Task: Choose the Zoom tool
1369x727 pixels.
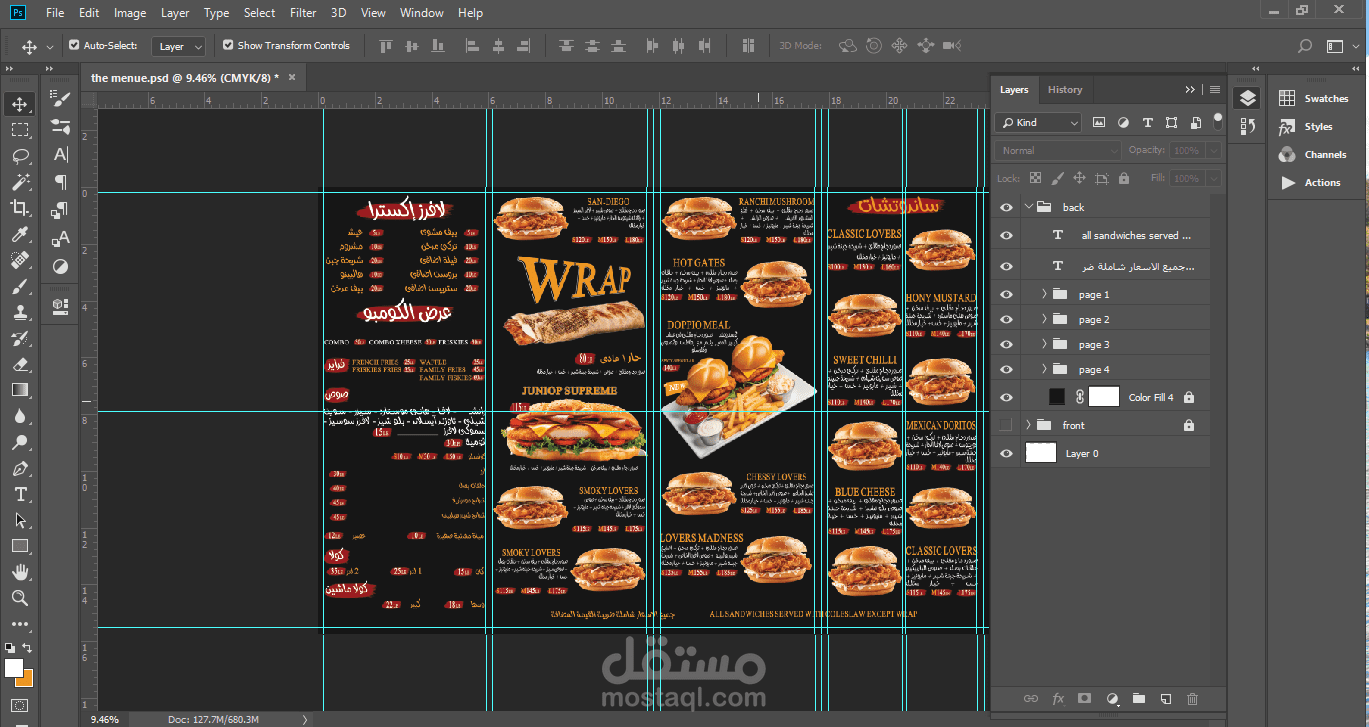Action: [x=19, y=598]
